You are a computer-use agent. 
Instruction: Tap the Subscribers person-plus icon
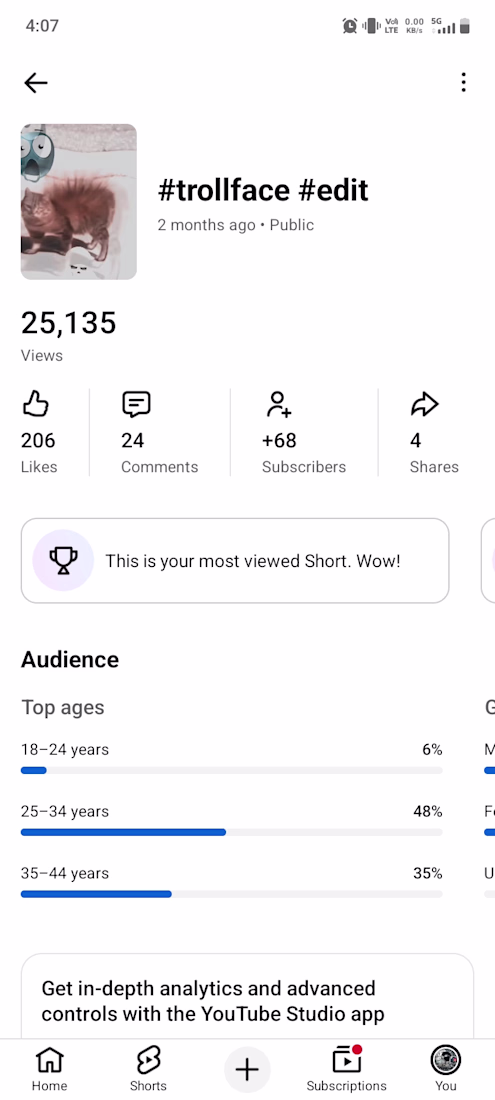278,404
